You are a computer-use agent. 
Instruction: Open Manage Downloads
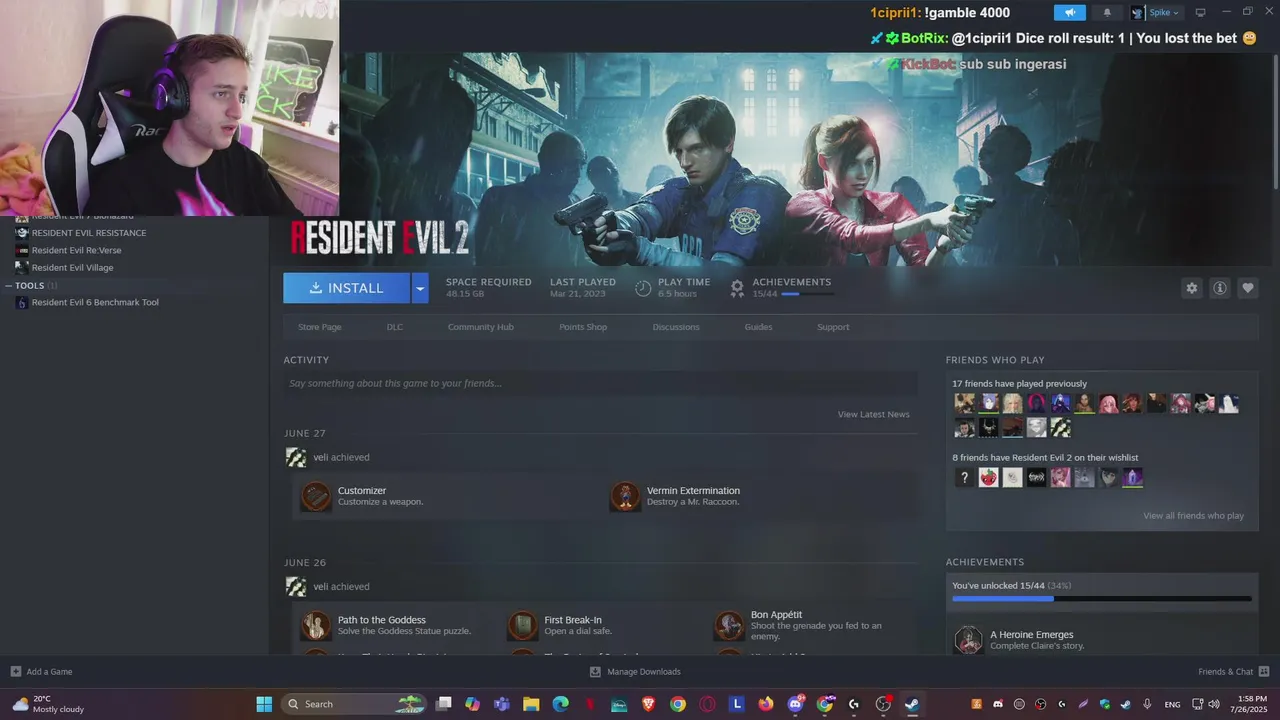(x=635, y=672)
